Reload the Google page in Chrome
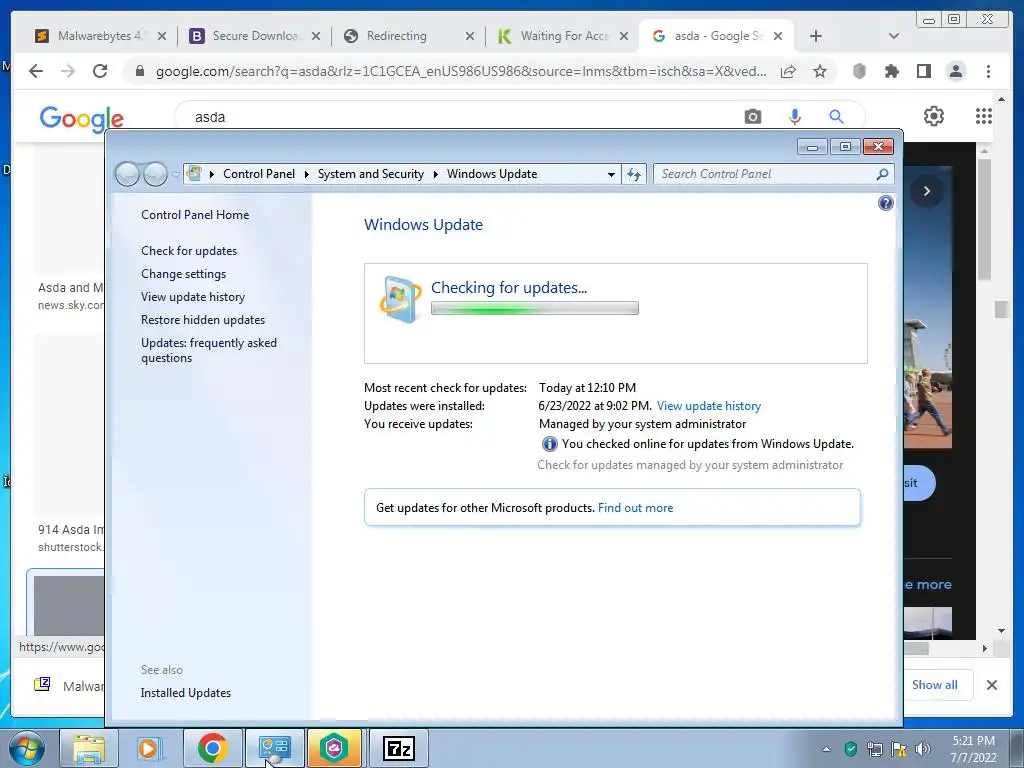1024x768 pixels. click(x=100, y=71)
